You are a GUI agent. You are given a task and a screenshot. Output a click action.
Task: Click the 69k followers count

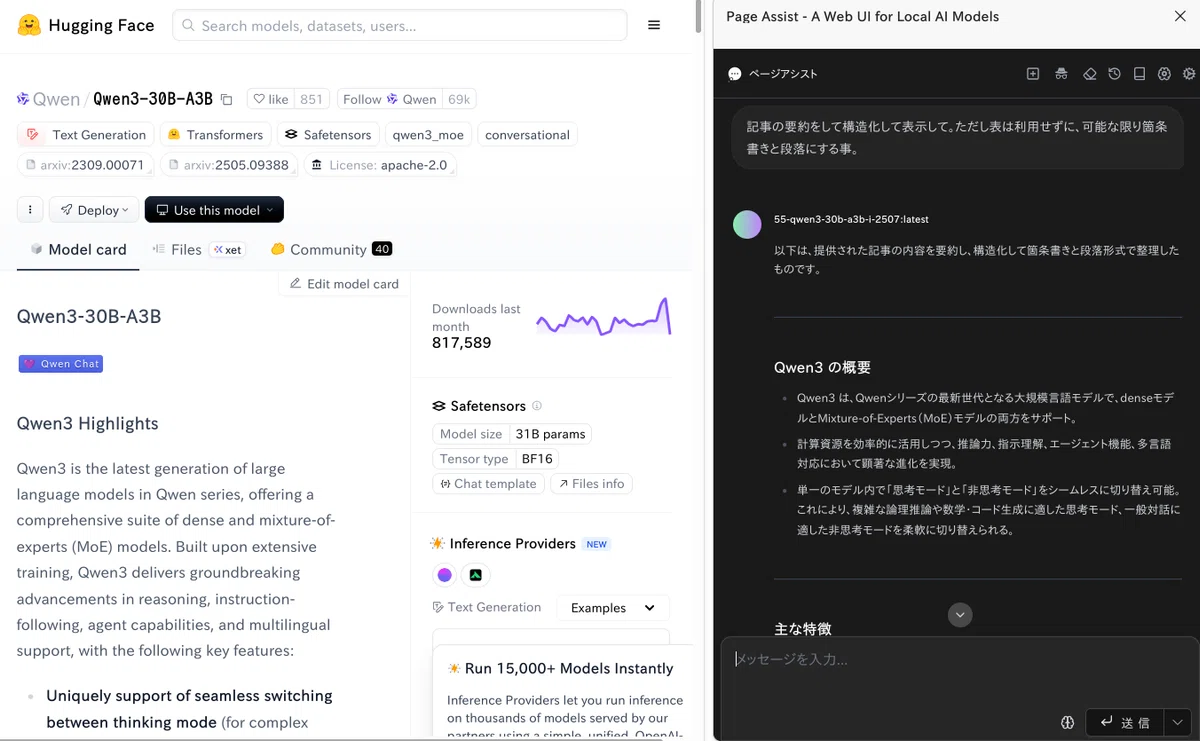tap(459, 99)
